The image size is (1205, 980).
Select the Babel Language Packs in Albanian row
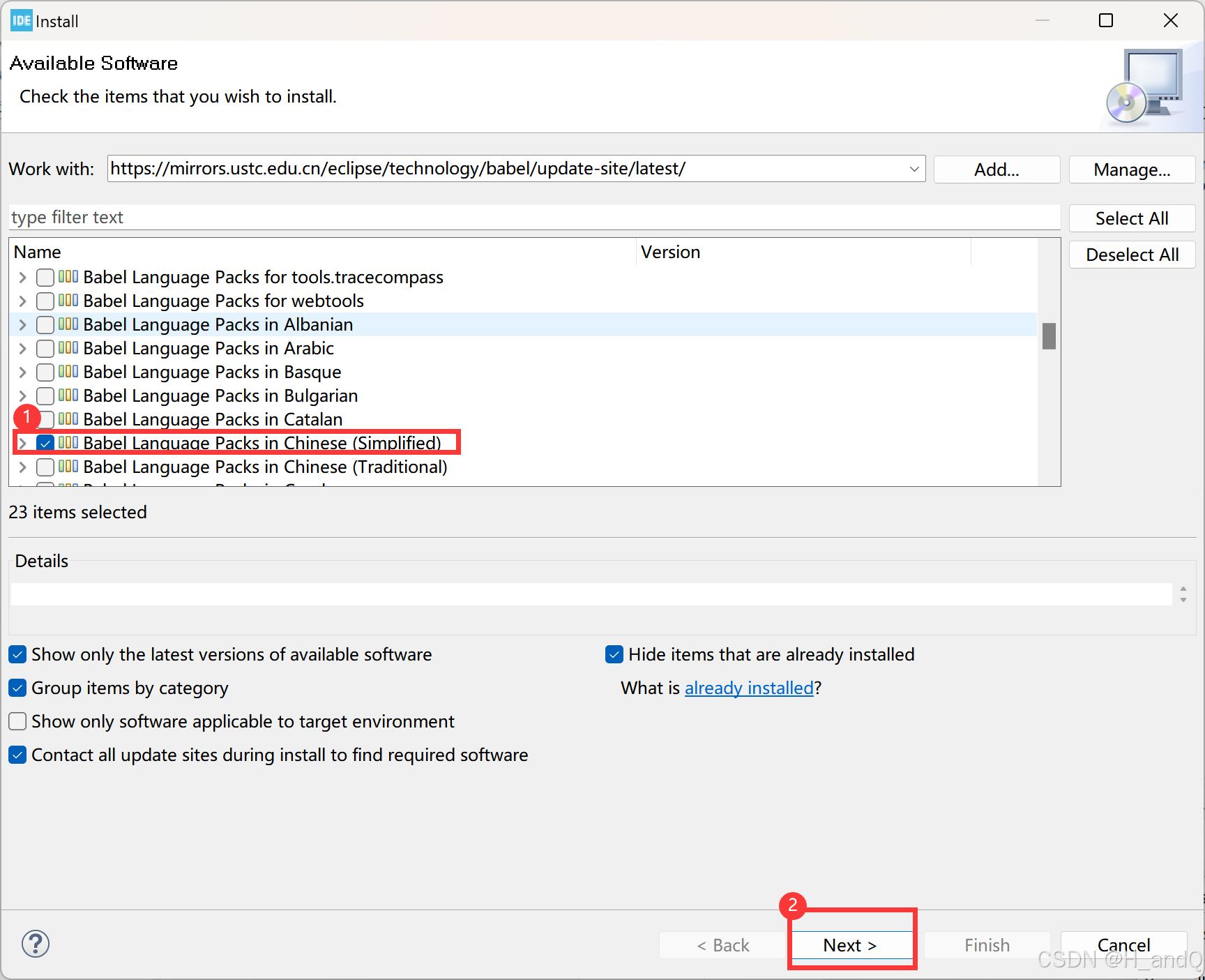[523, 324]
